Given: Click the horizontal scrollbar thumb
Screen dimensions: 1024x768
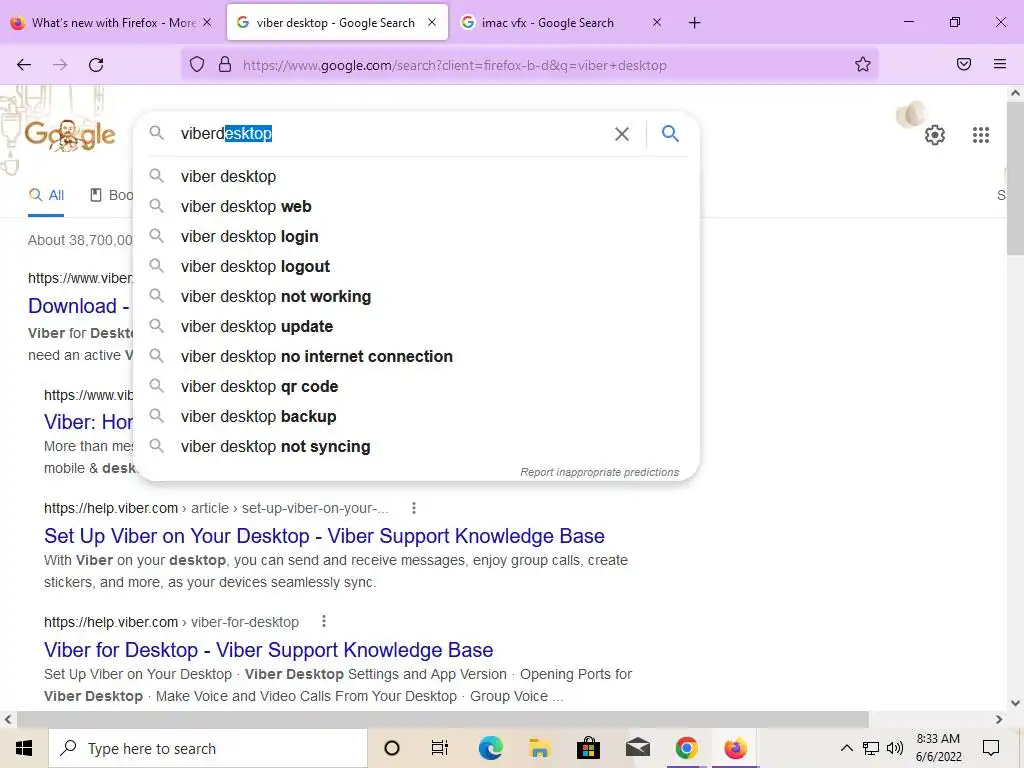Looking at the screenshot, I should (443, 719).
